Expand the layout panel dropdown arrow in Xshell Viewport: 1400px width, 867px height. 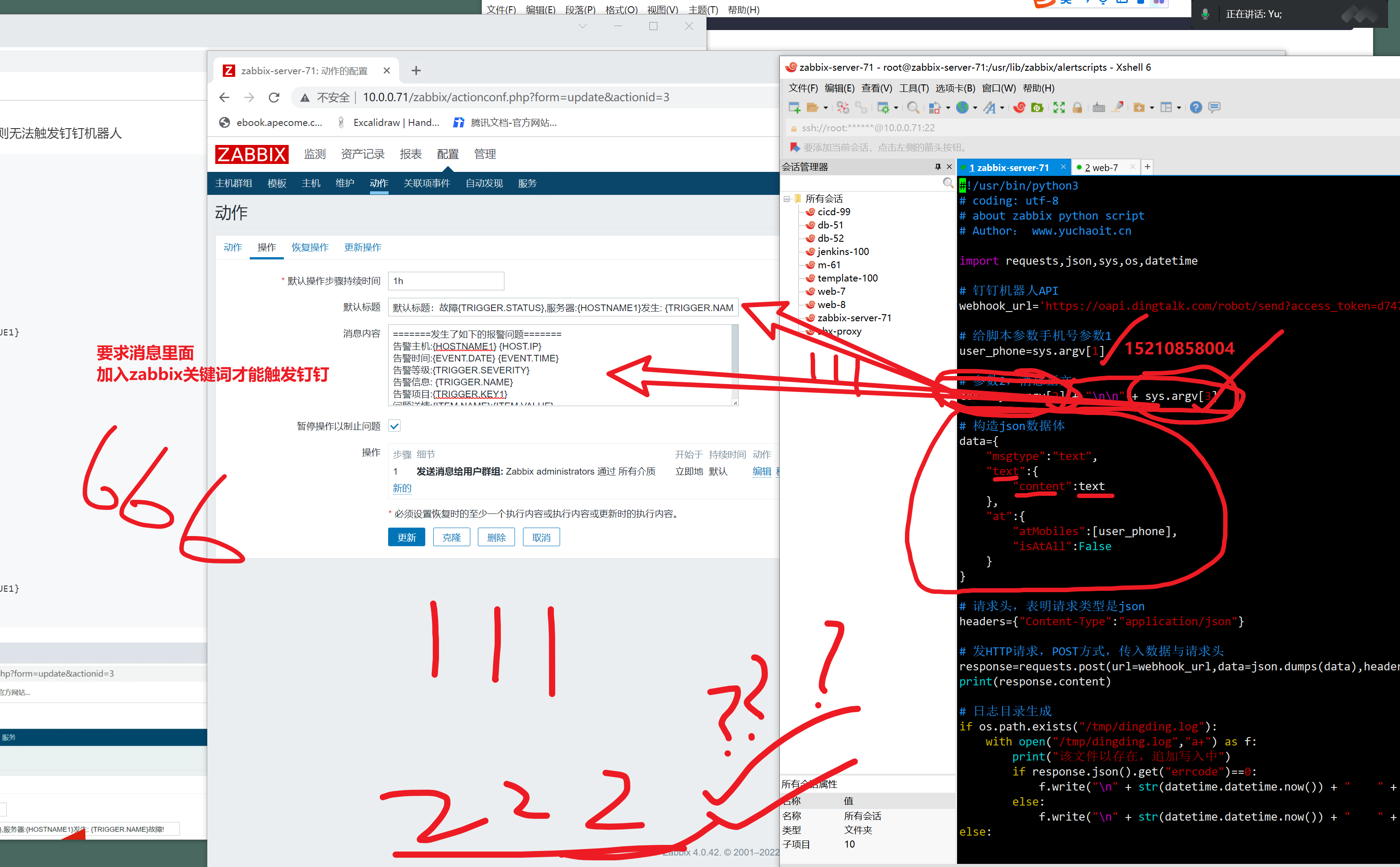tap(1179, 108)
